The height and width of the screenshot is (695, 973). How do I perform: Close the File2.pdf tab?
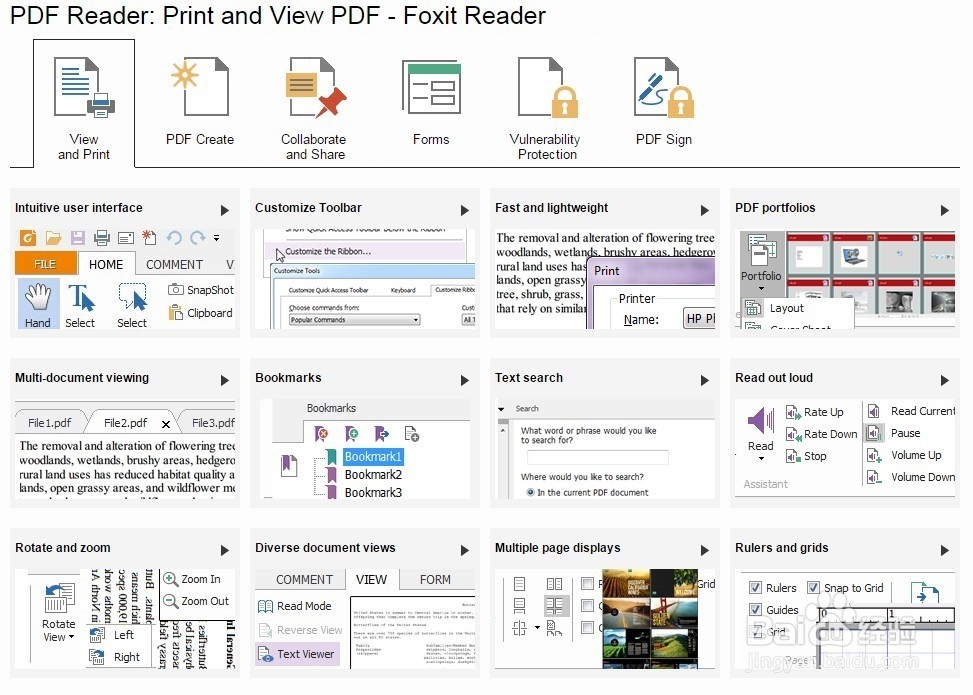coord(166,424)
